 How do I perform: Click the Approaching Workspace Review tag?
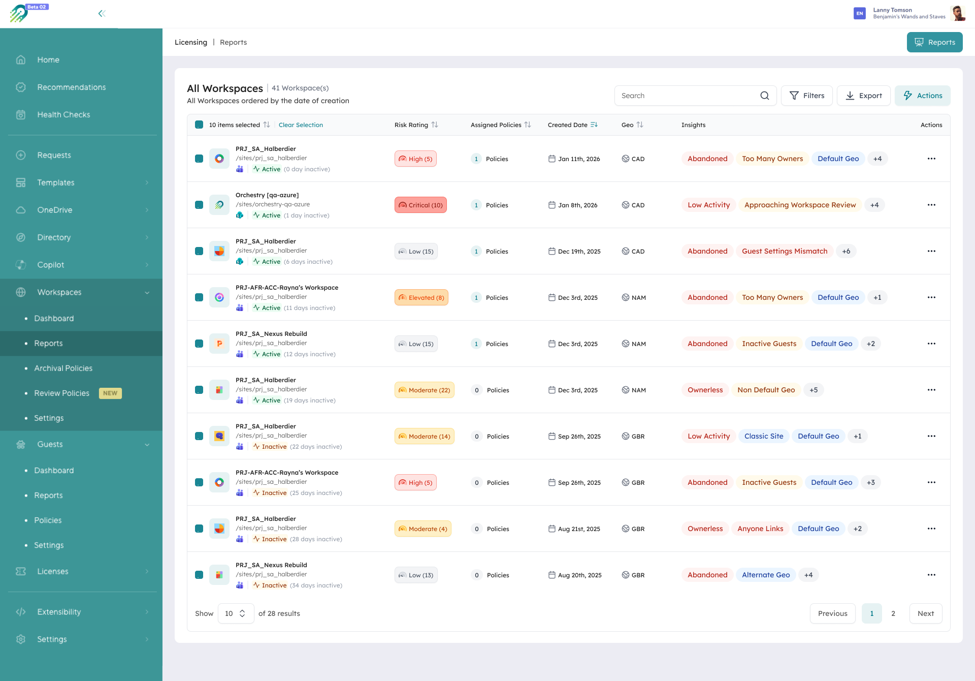(800, 205)
